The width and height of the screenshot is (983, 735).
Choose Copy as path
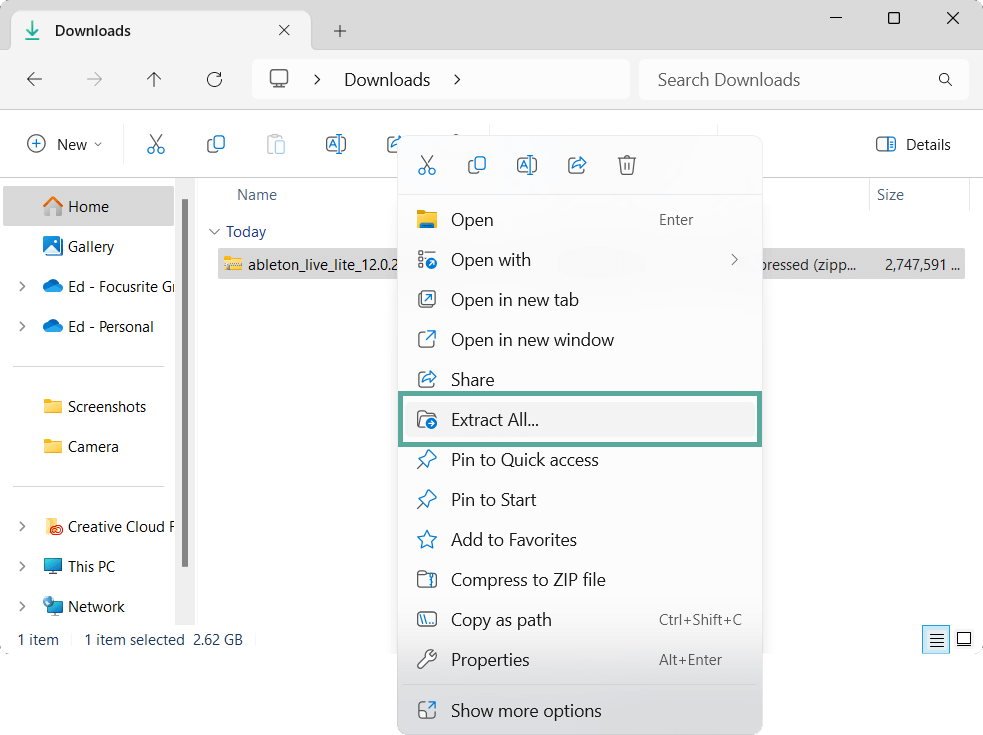pos(580,620)
